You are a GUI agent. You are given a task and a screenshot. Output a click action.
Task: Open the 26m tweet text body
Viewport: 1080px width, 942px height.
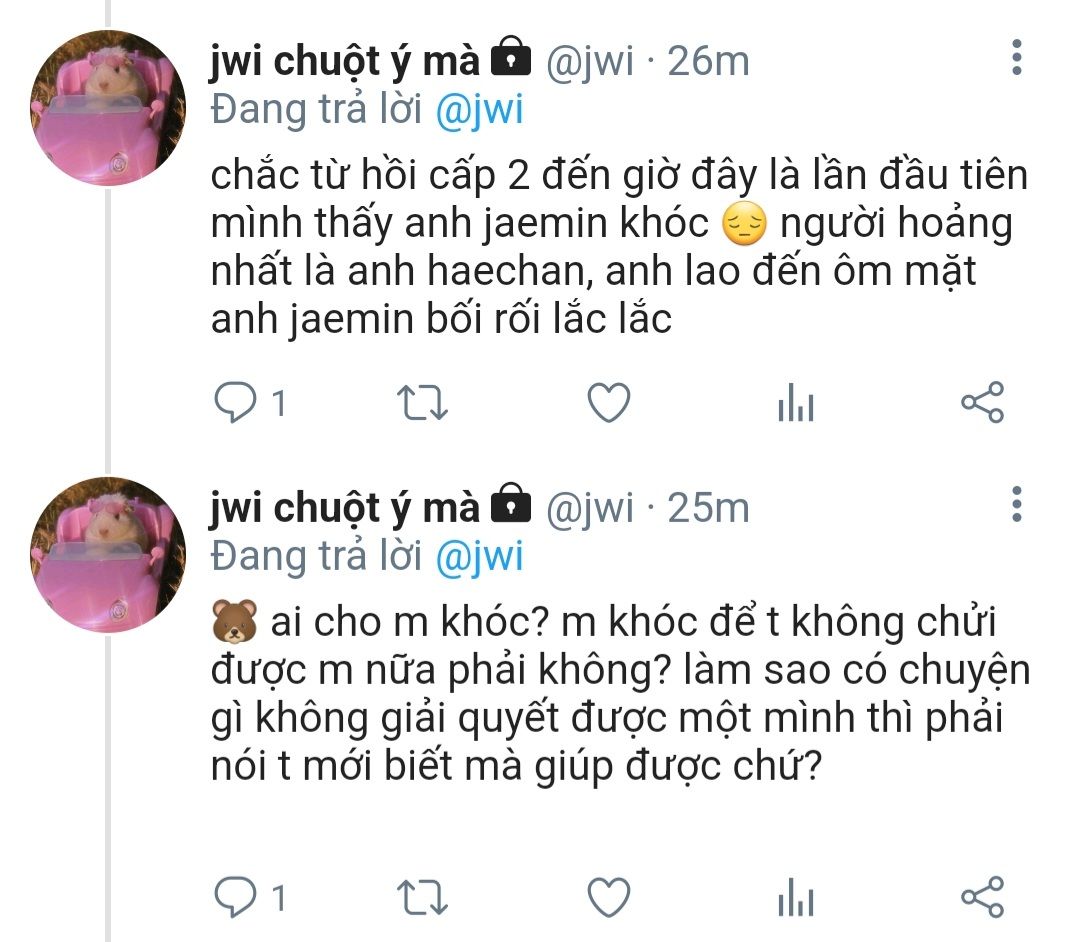point(619,247)
